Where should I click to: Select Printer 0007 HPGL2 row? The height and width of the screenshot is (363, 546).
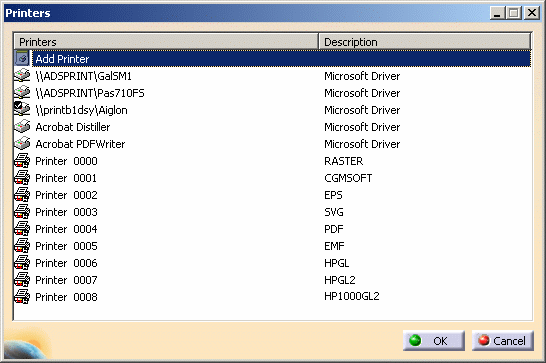click(x=273, y=280)
